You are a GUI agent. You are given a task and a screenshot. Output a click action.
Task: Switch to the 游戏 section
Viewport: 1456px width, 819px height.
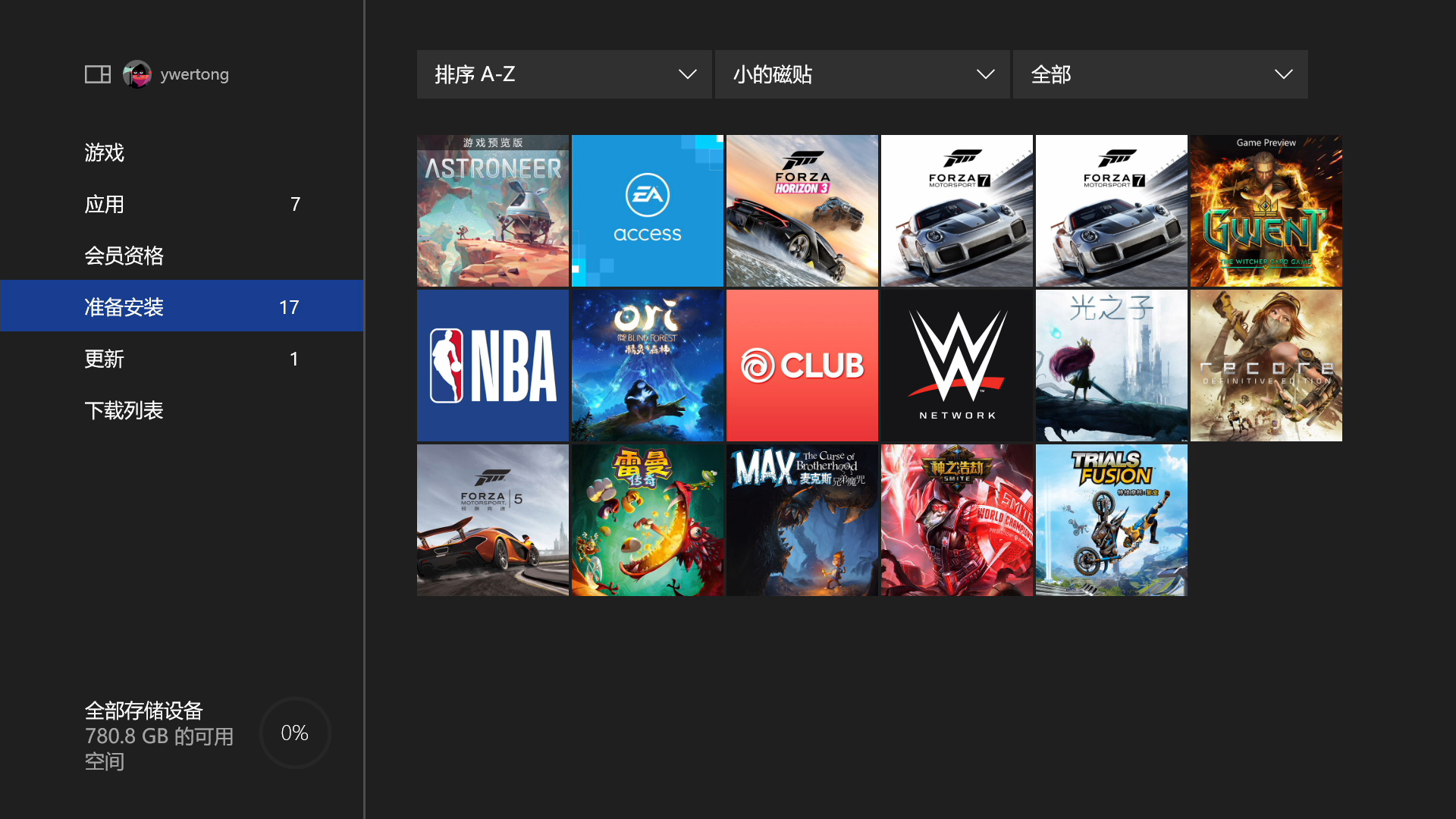click(104, 152)
